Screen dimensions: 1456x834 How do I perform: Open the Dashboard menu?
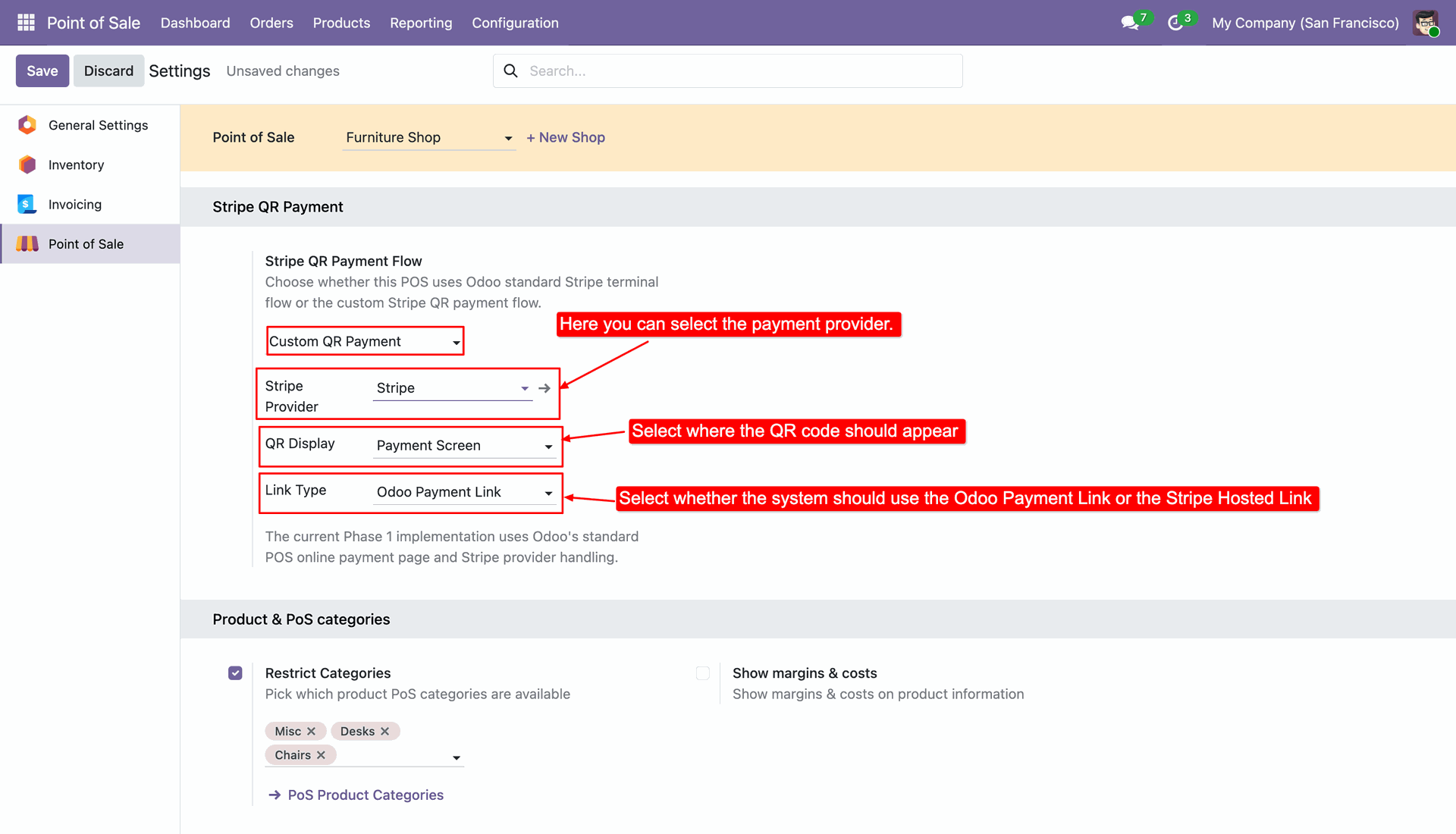coord(196,23)
